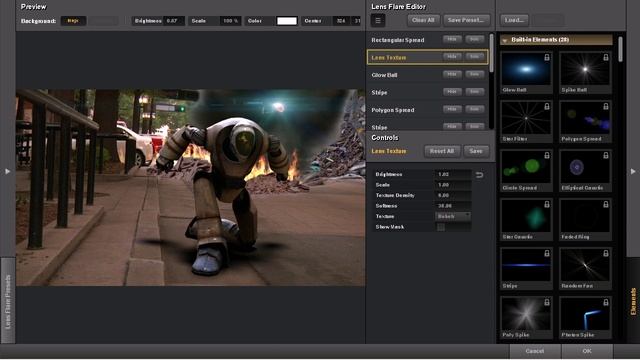Click the lock icon on Star Caustic thumbnail

tap(547, 204)
